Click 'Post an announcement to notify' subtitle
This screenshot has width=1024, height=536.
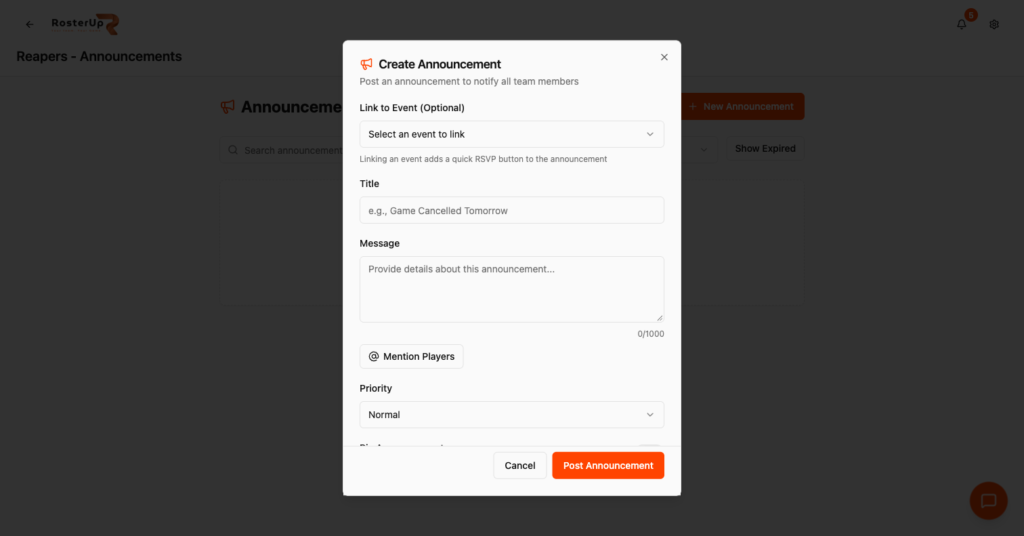469,82
